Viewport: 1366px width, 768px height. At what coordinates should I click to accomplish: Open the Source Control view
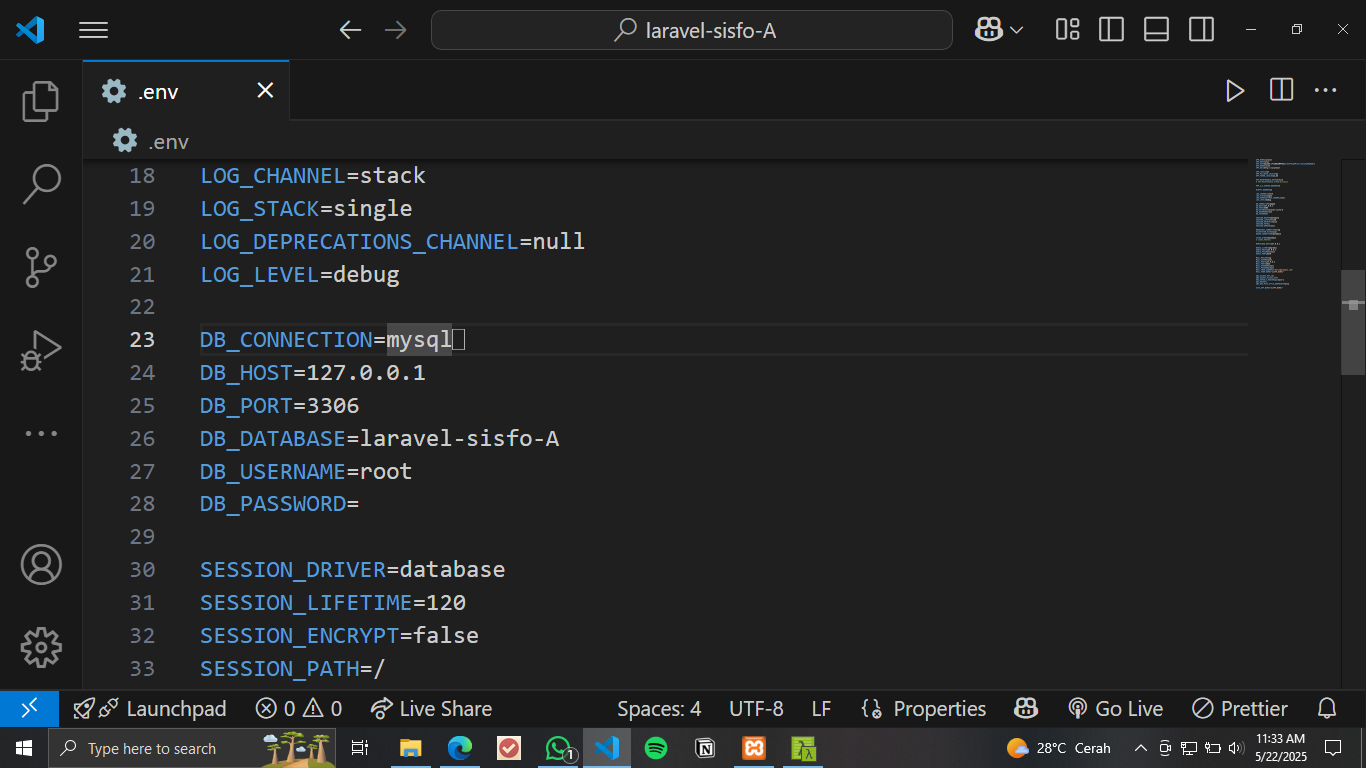41,267
